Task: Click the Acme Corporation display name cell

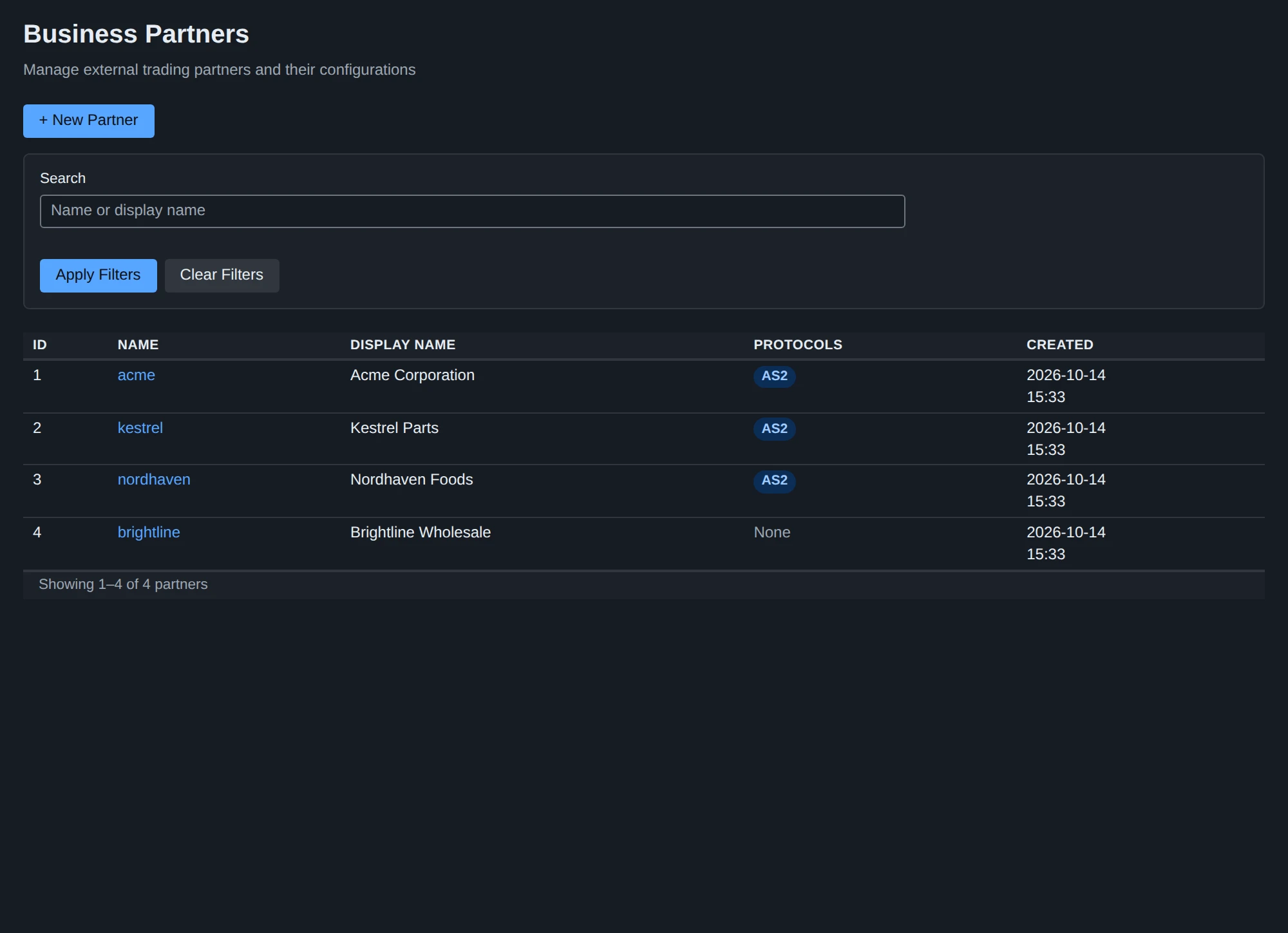Action: pos(412,375)
